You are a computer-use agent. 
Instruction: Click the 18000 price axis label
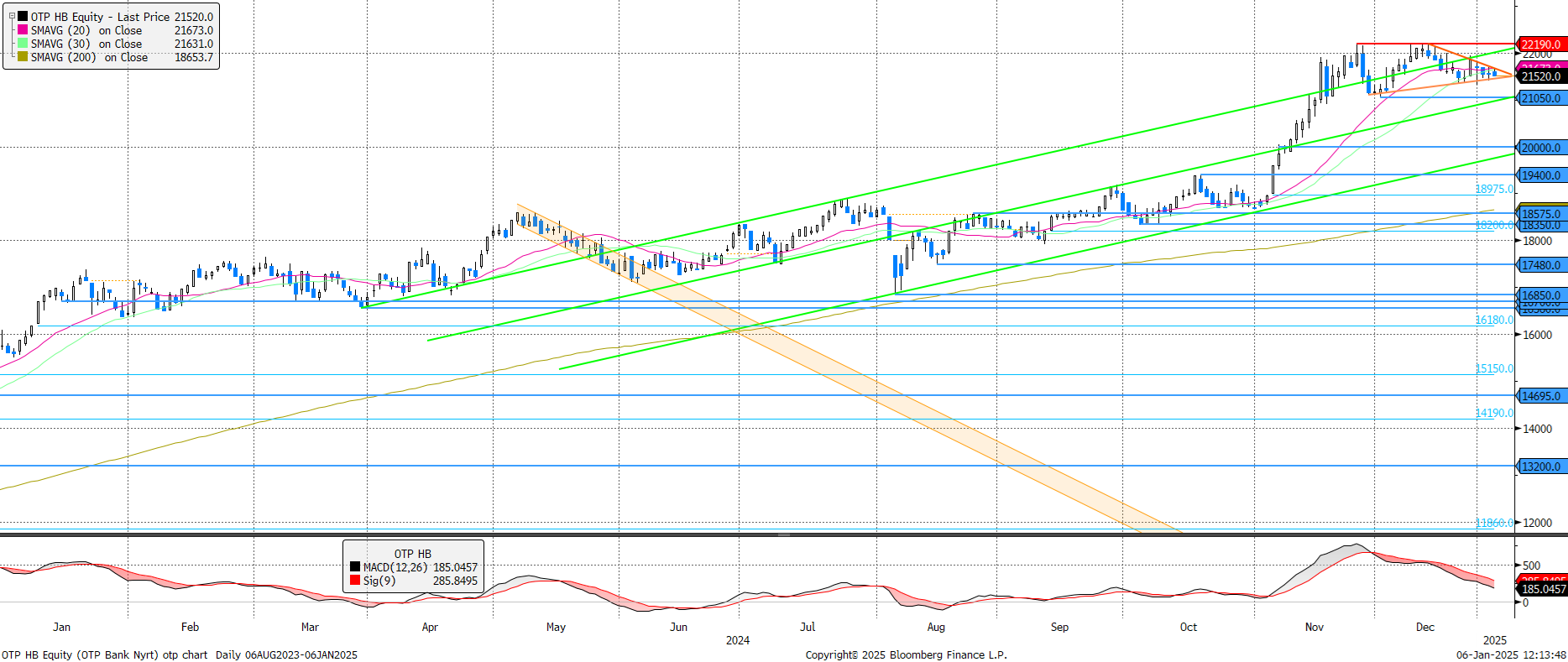(x=1538, y=241)
